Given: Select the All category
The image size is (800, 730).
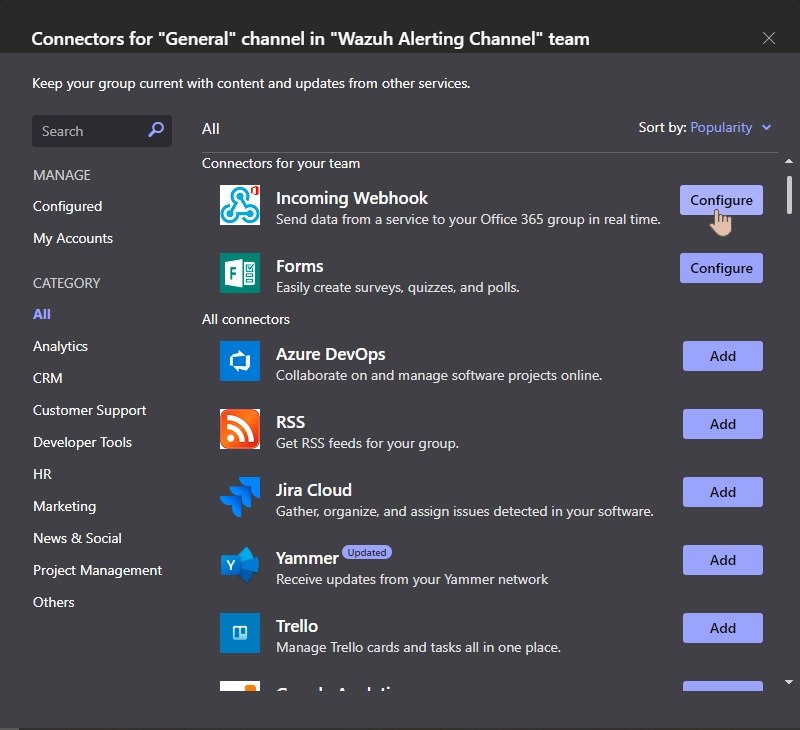Looking at the screenshot, I should tap(42, 314).
